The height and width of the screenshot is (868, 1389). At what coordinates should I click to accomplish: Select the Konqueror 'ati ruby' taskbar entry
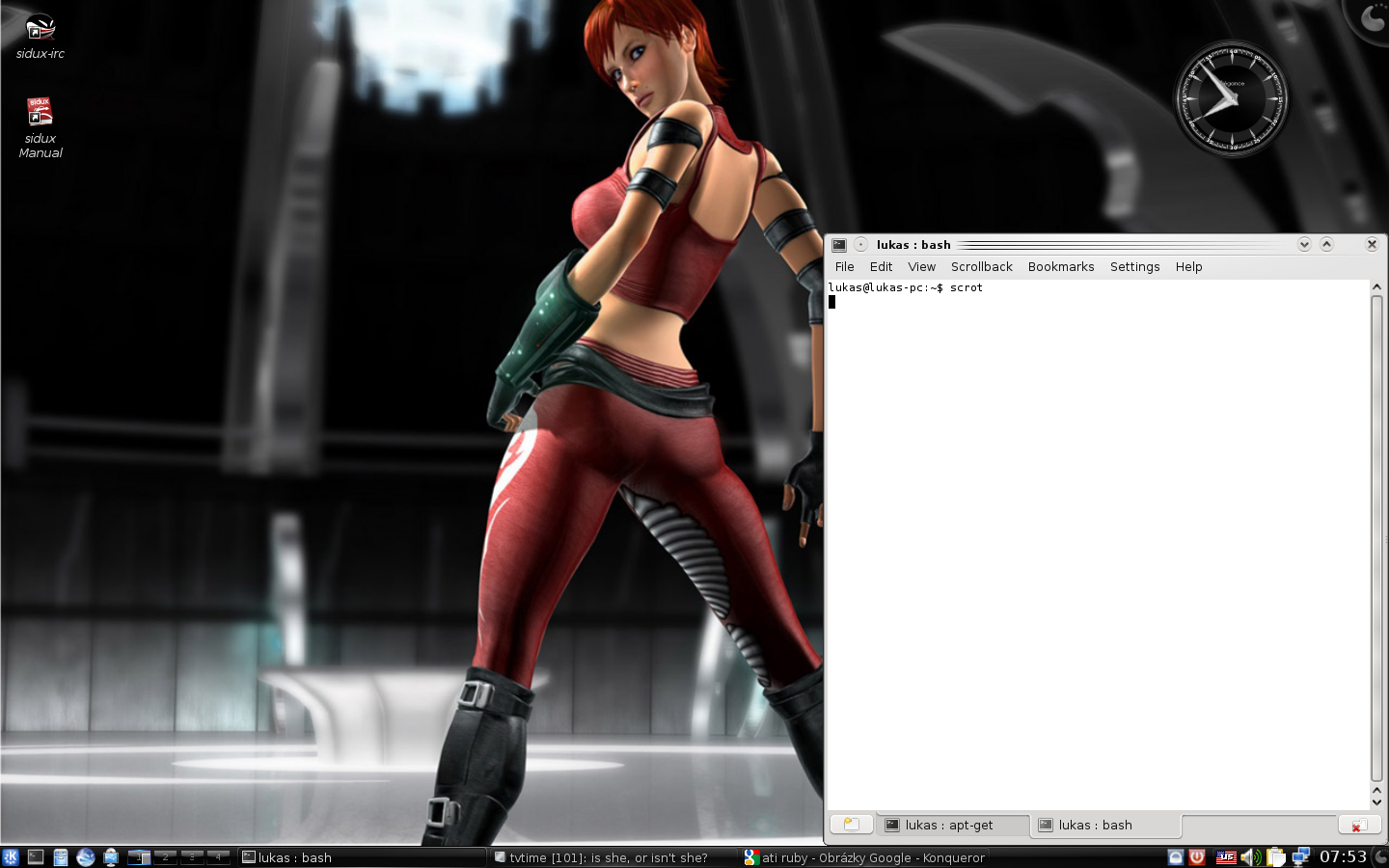pos(864,857)
